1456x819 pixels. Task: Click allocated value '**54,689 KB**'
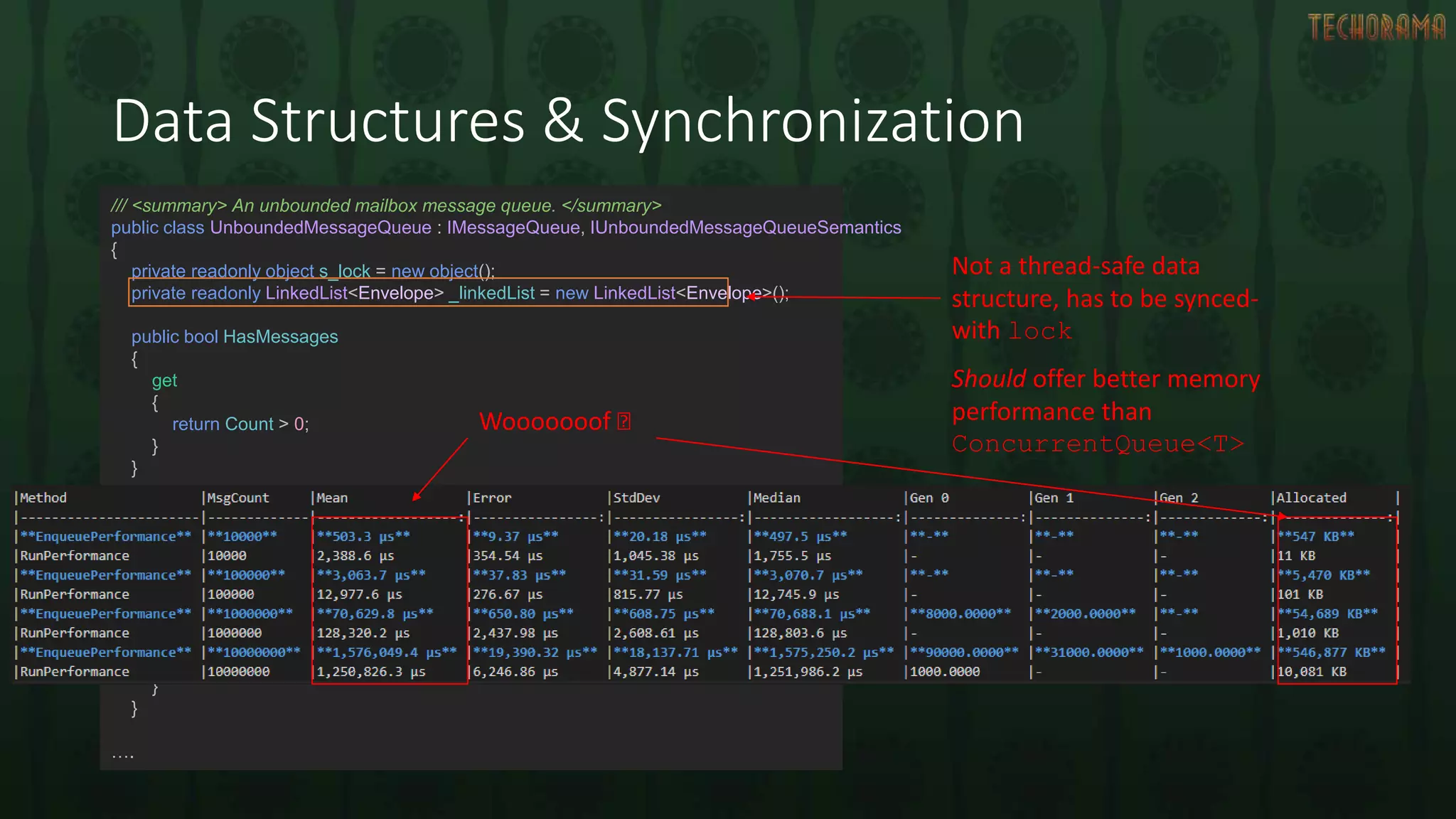(1328, 613)
